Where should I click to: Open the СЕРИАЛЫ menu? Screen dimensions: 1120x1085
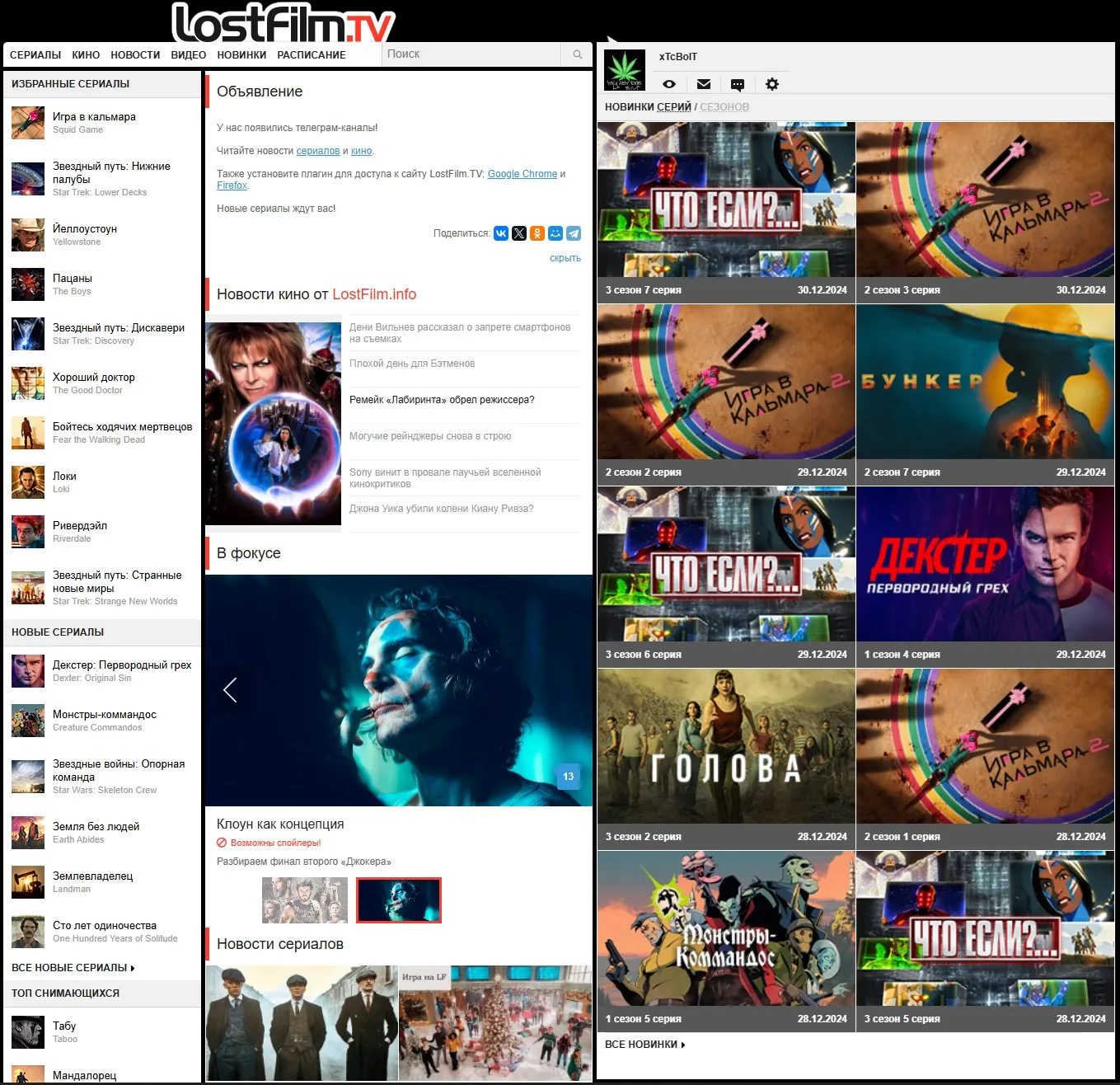tap(35, 55)
